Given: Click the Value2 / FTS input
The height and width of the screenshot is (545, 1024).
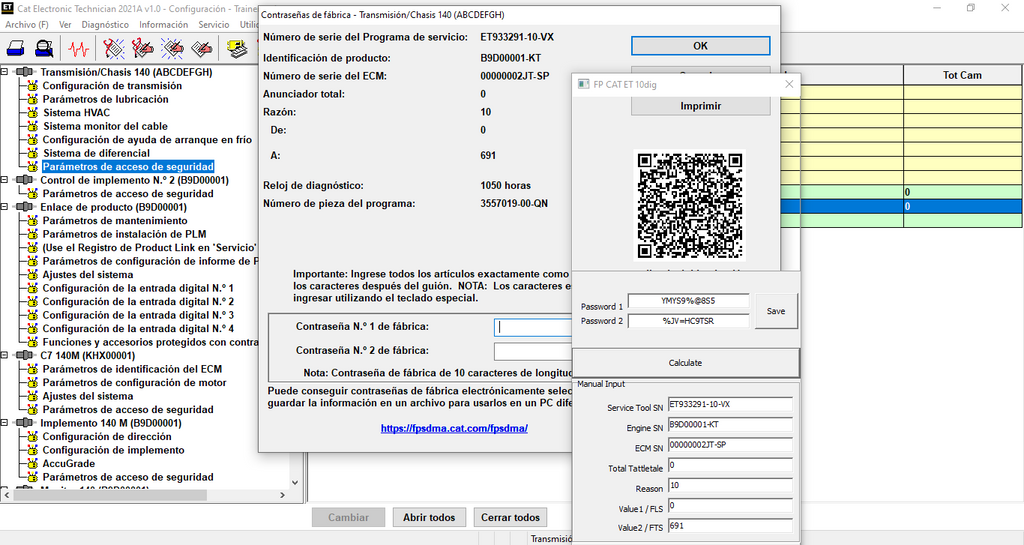Looking at the screenshot, I should tap(730, 526).
